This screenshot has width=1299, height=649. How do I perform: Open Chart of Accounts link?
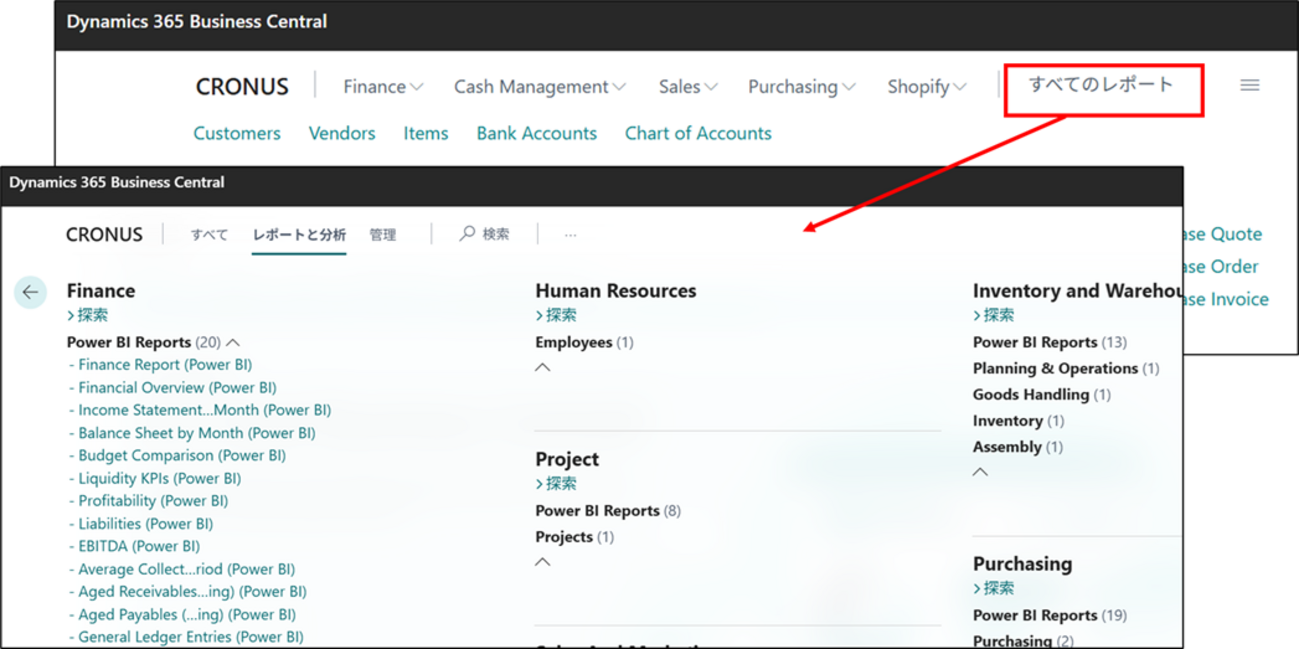click(698, 133)
